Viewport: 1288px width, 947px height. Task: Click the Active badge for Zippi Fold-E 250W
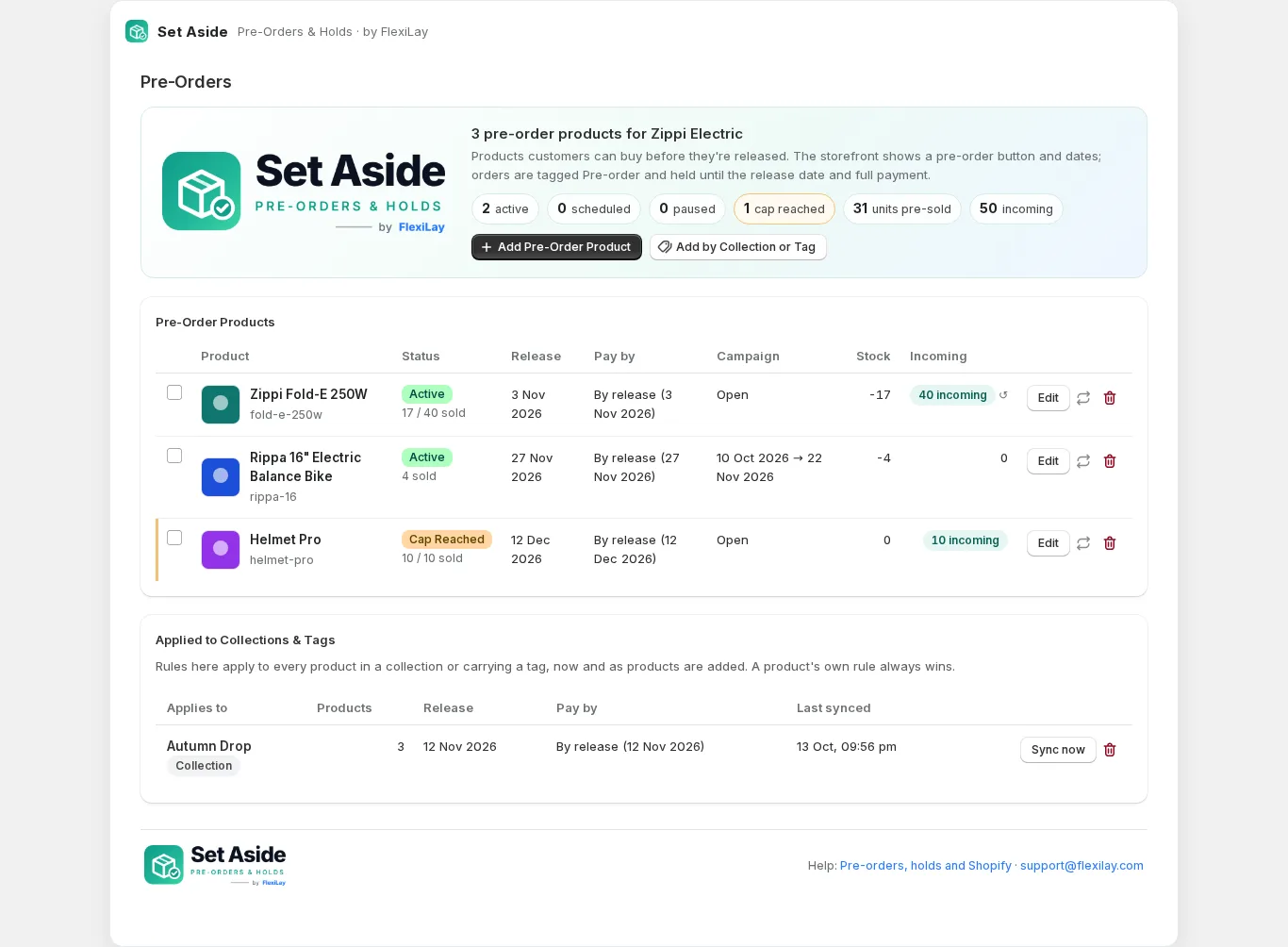tap(427, 394)
